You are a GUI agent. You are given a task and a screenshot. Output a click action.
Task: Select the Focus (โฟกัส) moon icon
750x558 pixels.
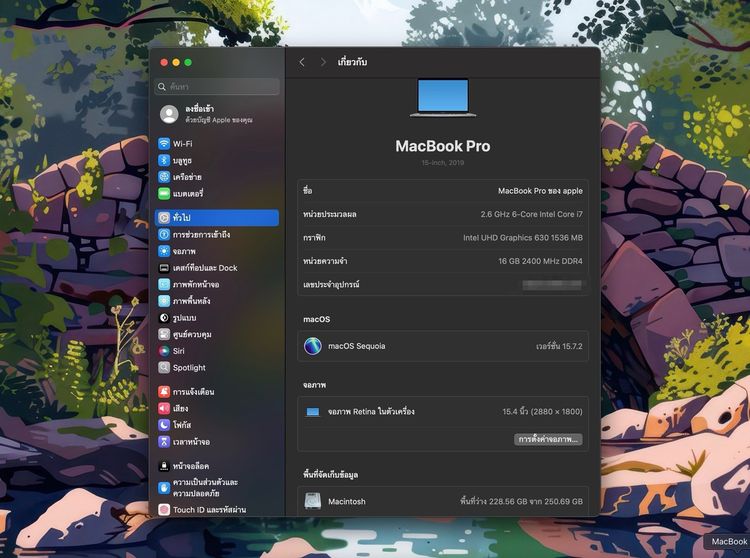point(164,425)
